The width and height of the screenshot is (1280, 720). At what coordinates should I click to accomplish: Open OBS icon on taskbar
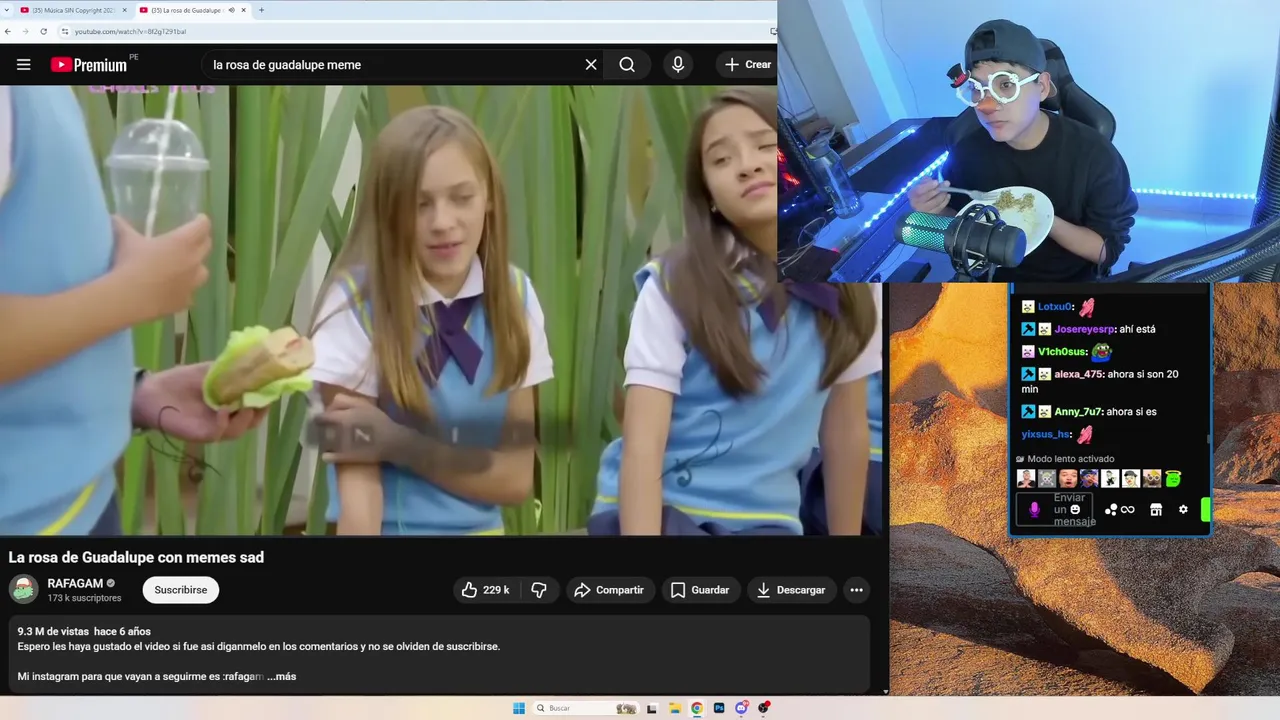[764, 708]
